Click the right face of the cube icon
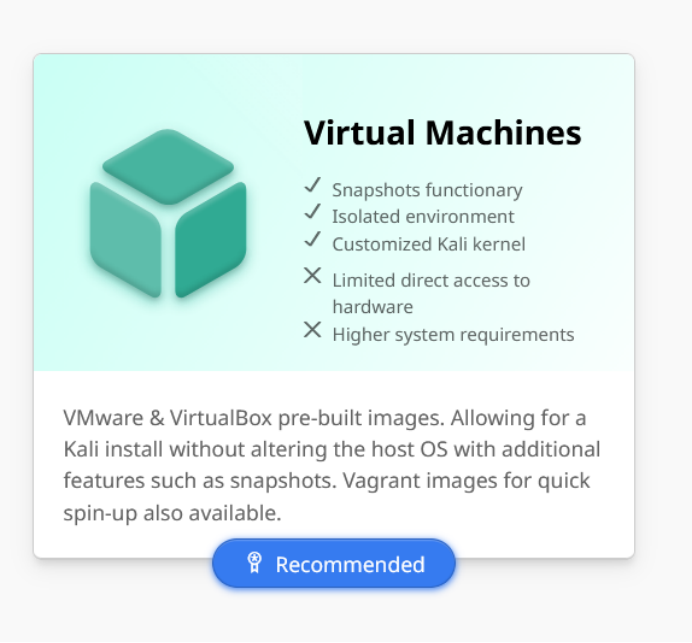 [x=211, y=240]
